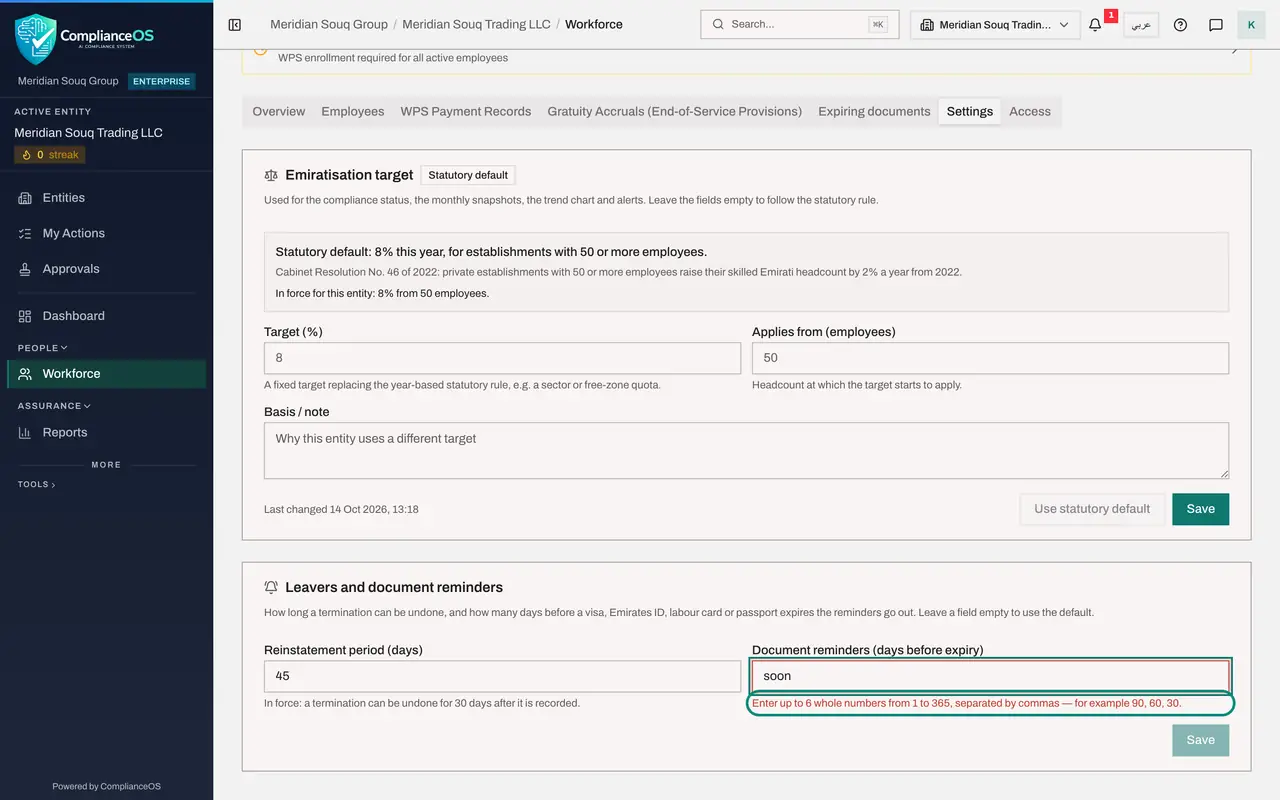Click the ENTERPRISE plan badge
Screen dimensions: 1280x800
pyautogui.click(x=162, y=81)
